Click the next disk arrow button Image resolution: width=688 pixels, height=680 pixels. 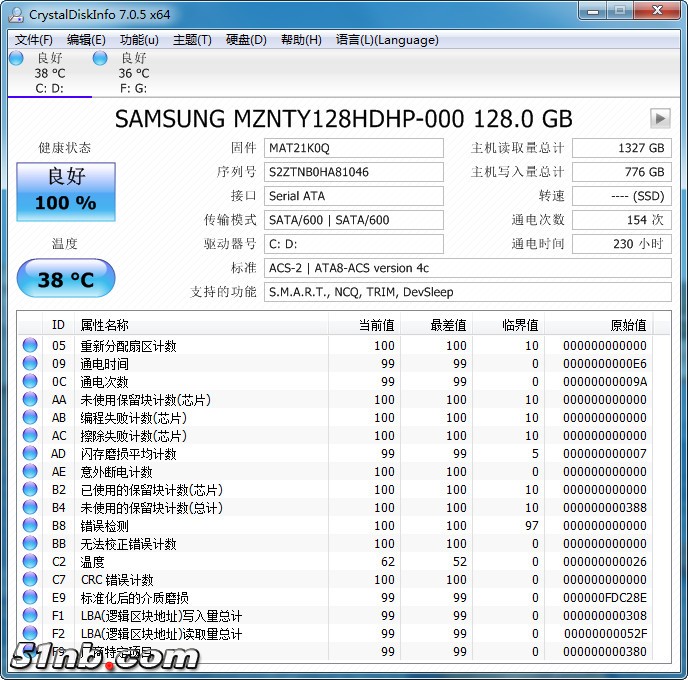click(659, 118)
